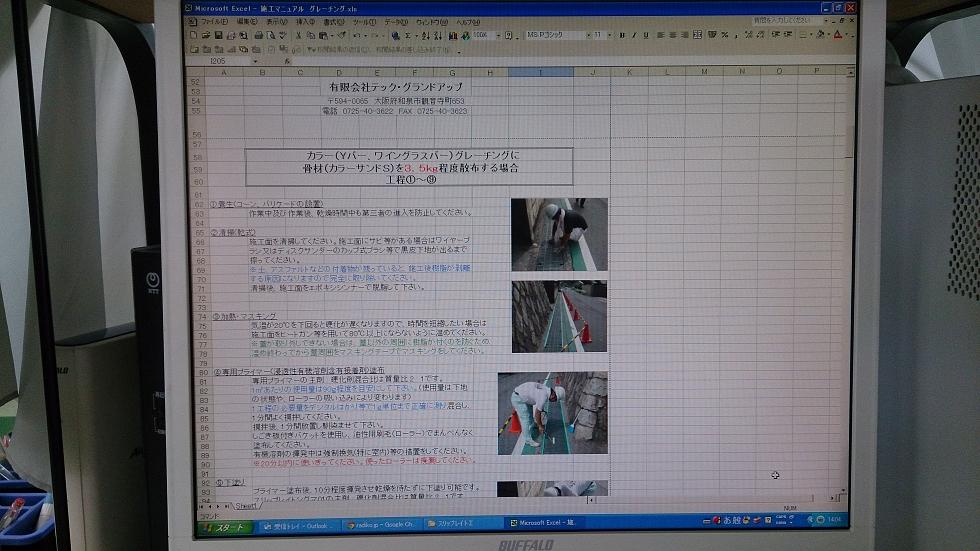Activate the Format Painter brush
The image size is (980, 551).
pos(341,35)
